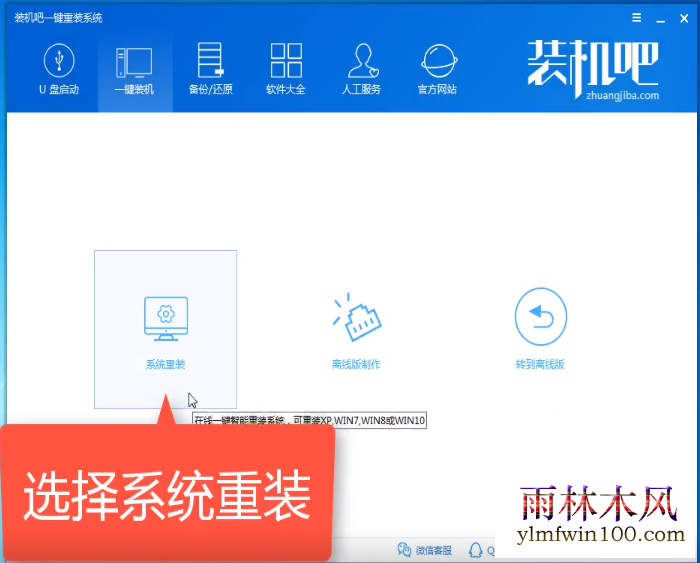Select the 转到离线版 label
The image size is (700, 563).
click(540, 364)
